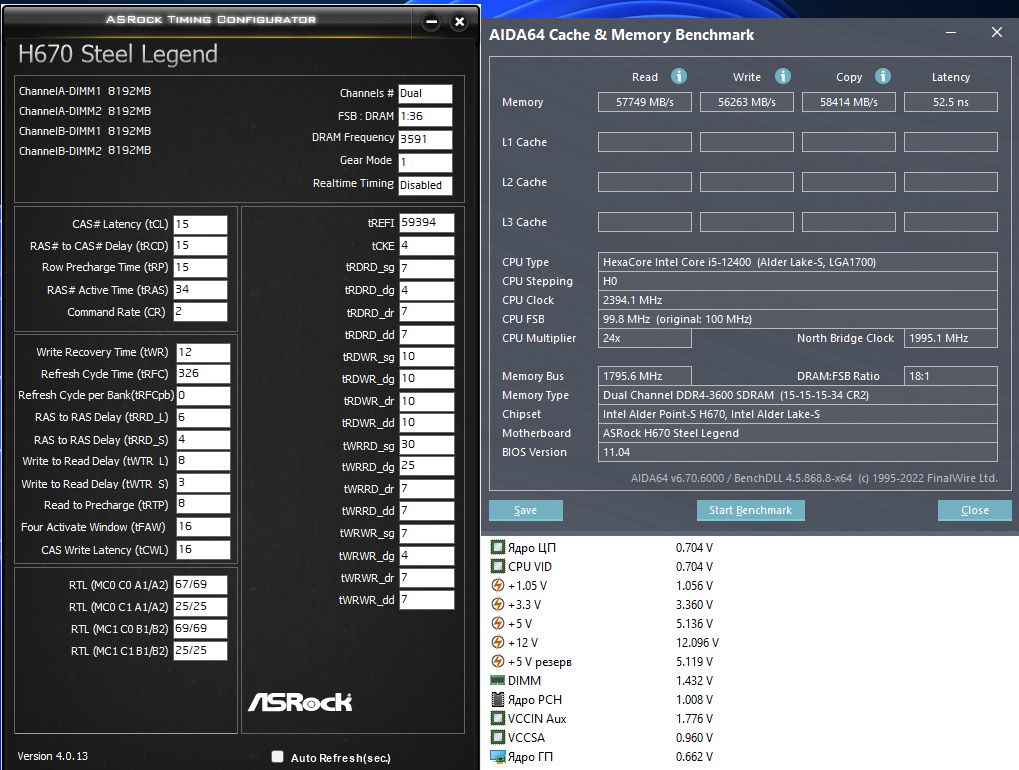The width and height of the screenshot is (1019, 770).
Task: Click the Copy info icon in AIDA64
Action: pyautogui.click(x=883, y=76)
